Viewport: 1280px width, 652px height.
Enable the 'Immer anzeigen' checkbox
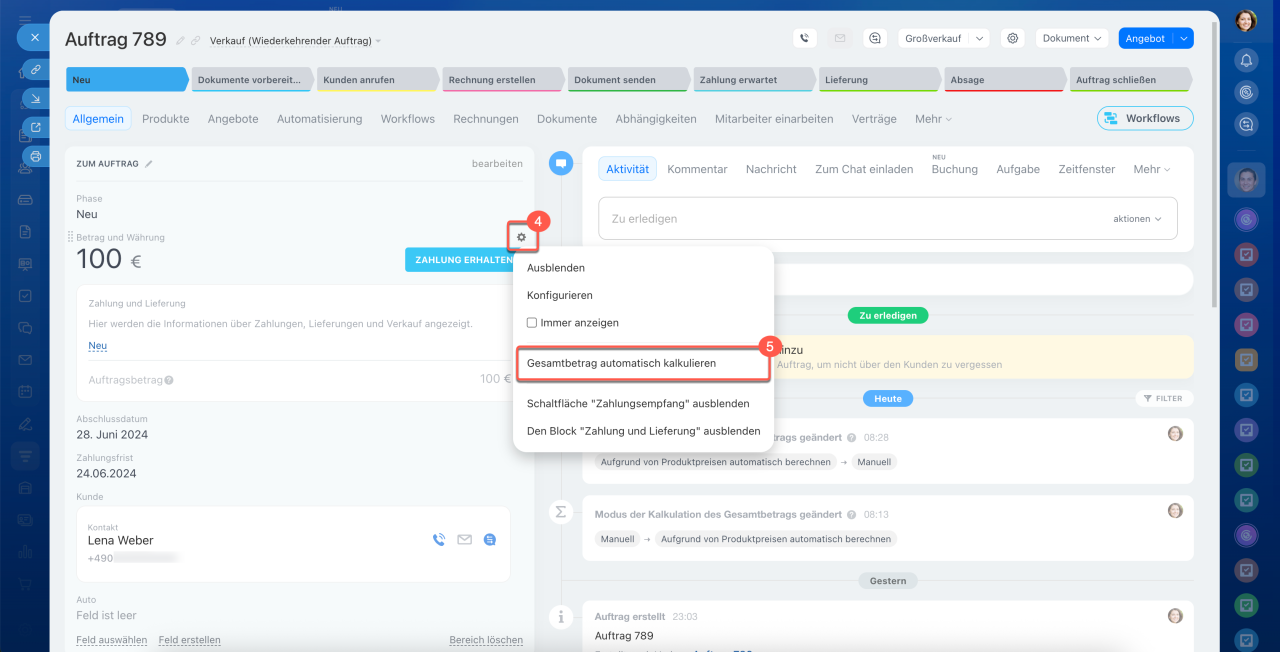(x=532, y=323)
